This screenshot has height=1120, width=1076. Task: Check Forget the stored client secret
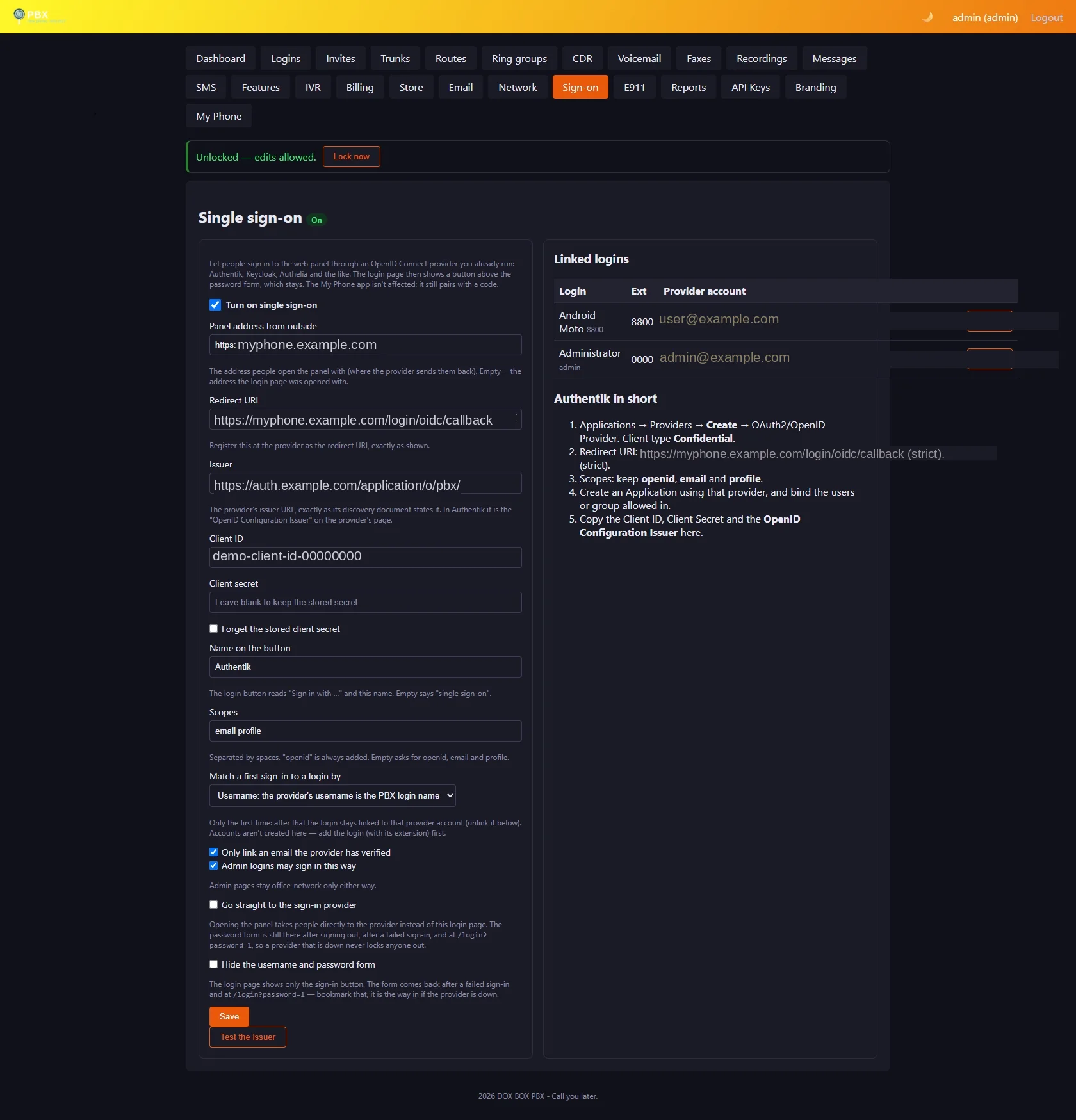(x=214, y=629)
